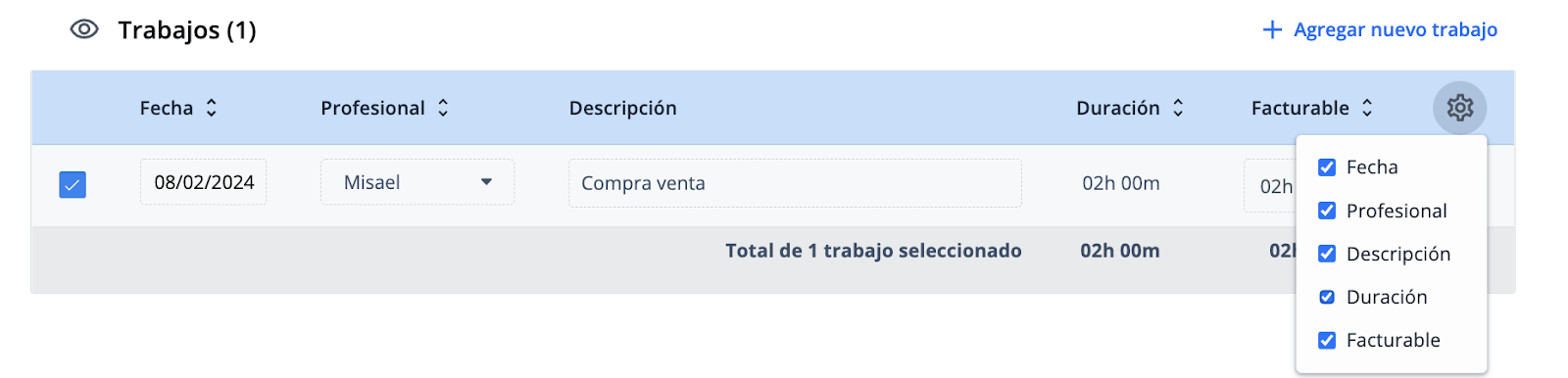Deselect the trabajo row checkbox
The image size is (1568, 378).
click(x=73, y=184)
